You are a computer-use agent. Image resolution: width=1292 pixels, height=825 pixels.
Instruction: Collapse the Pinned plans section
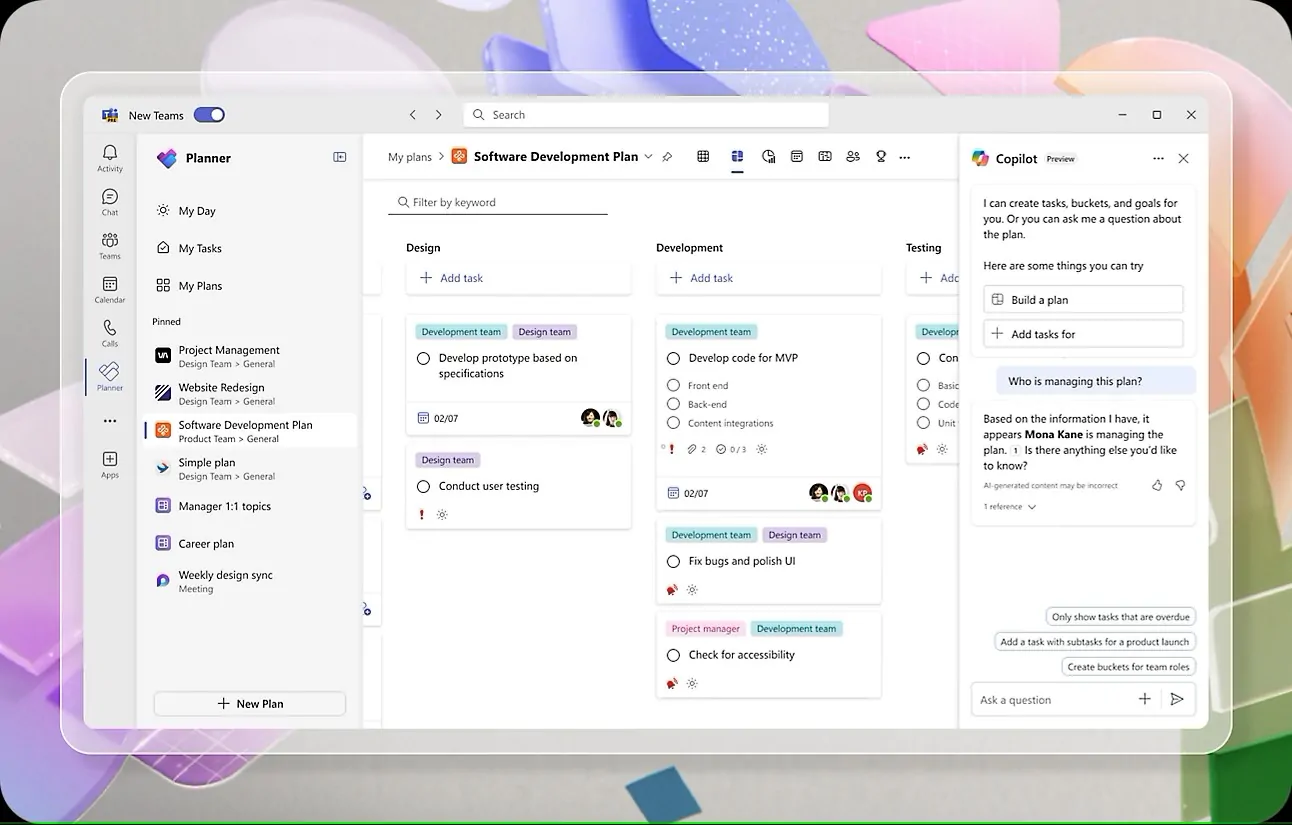[x=166, y=321]
